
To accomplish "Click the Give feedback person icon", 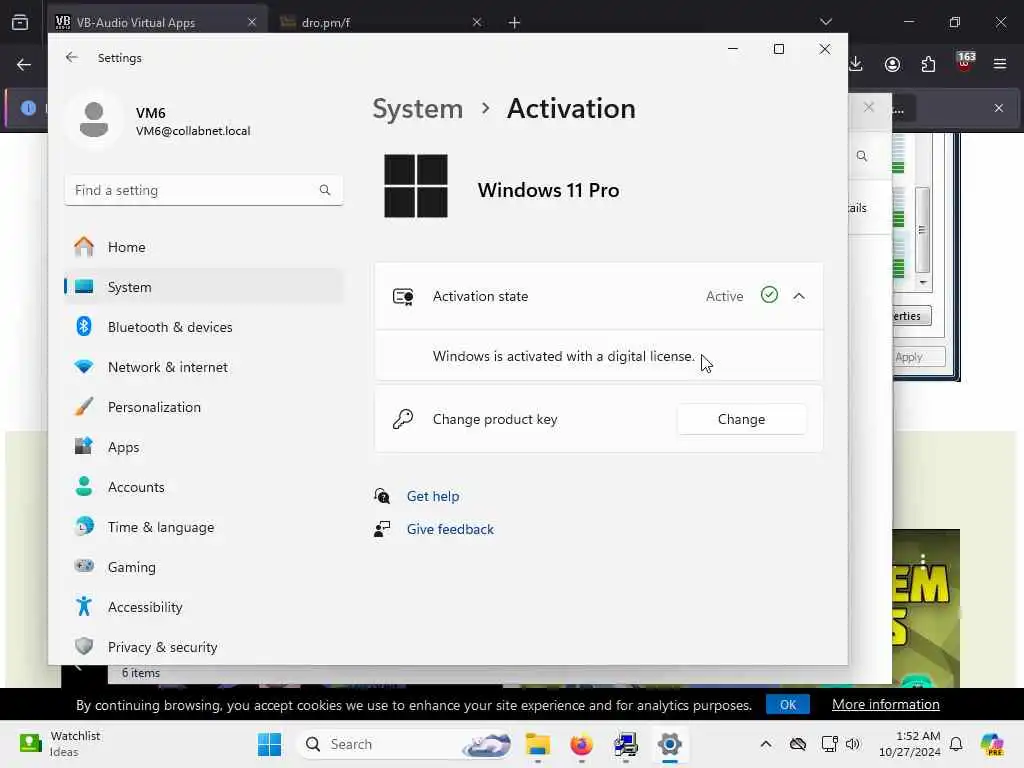I will point(382,529).
